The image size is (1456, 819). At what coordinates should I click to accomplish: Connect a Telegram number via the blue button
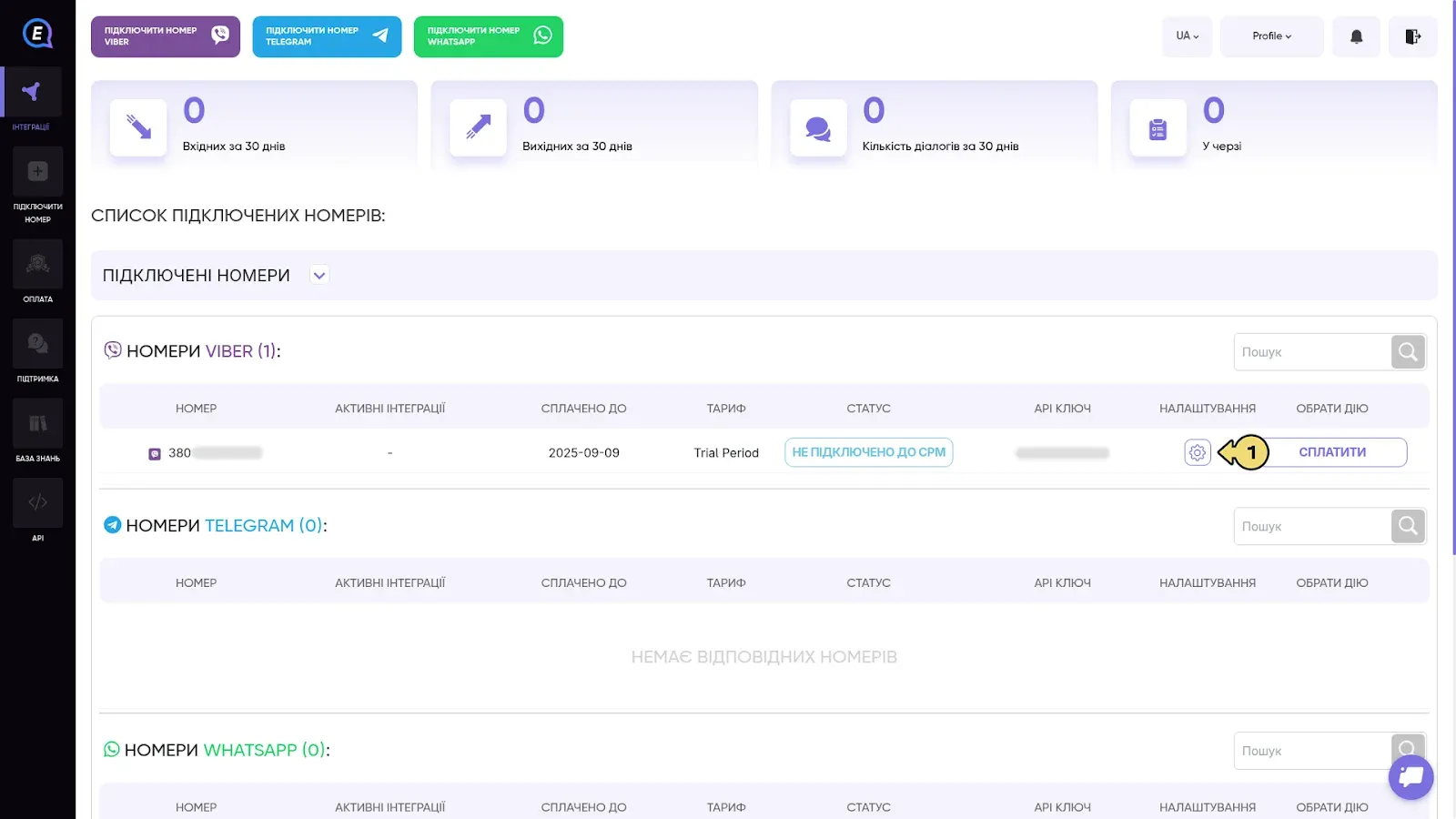point(327,36)
